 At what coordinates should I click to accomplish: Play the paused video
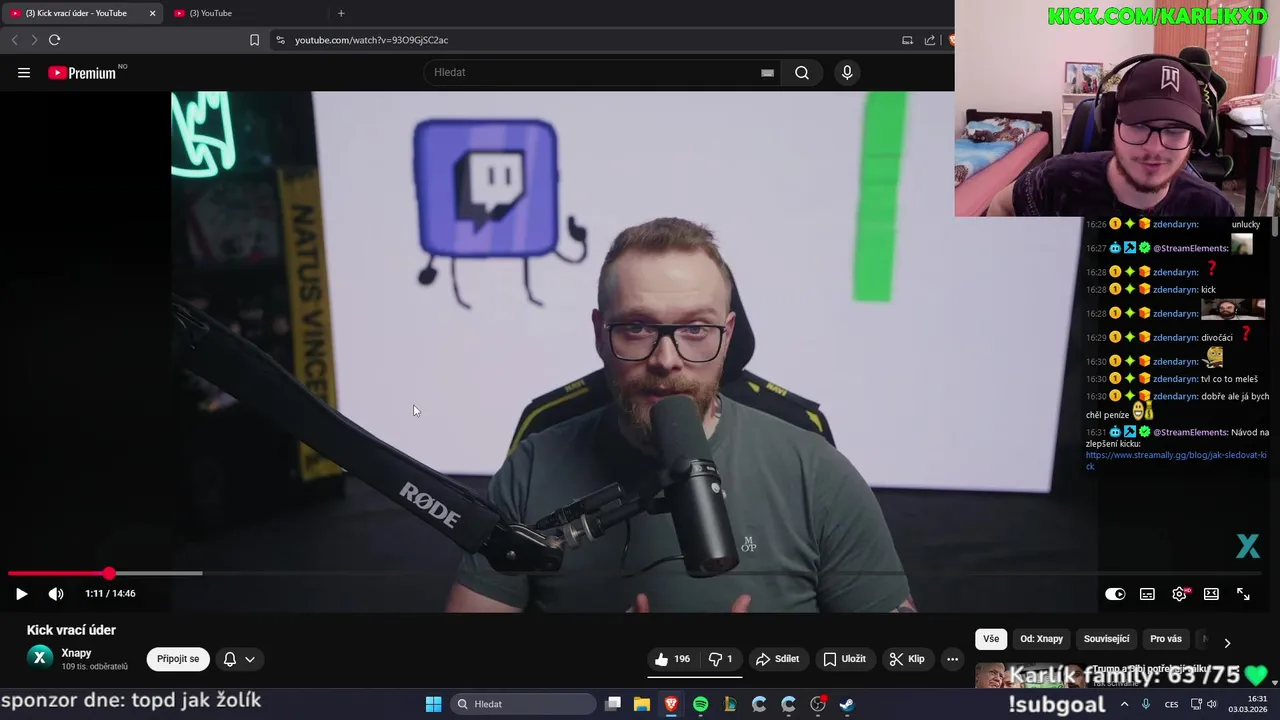point(21,594)
